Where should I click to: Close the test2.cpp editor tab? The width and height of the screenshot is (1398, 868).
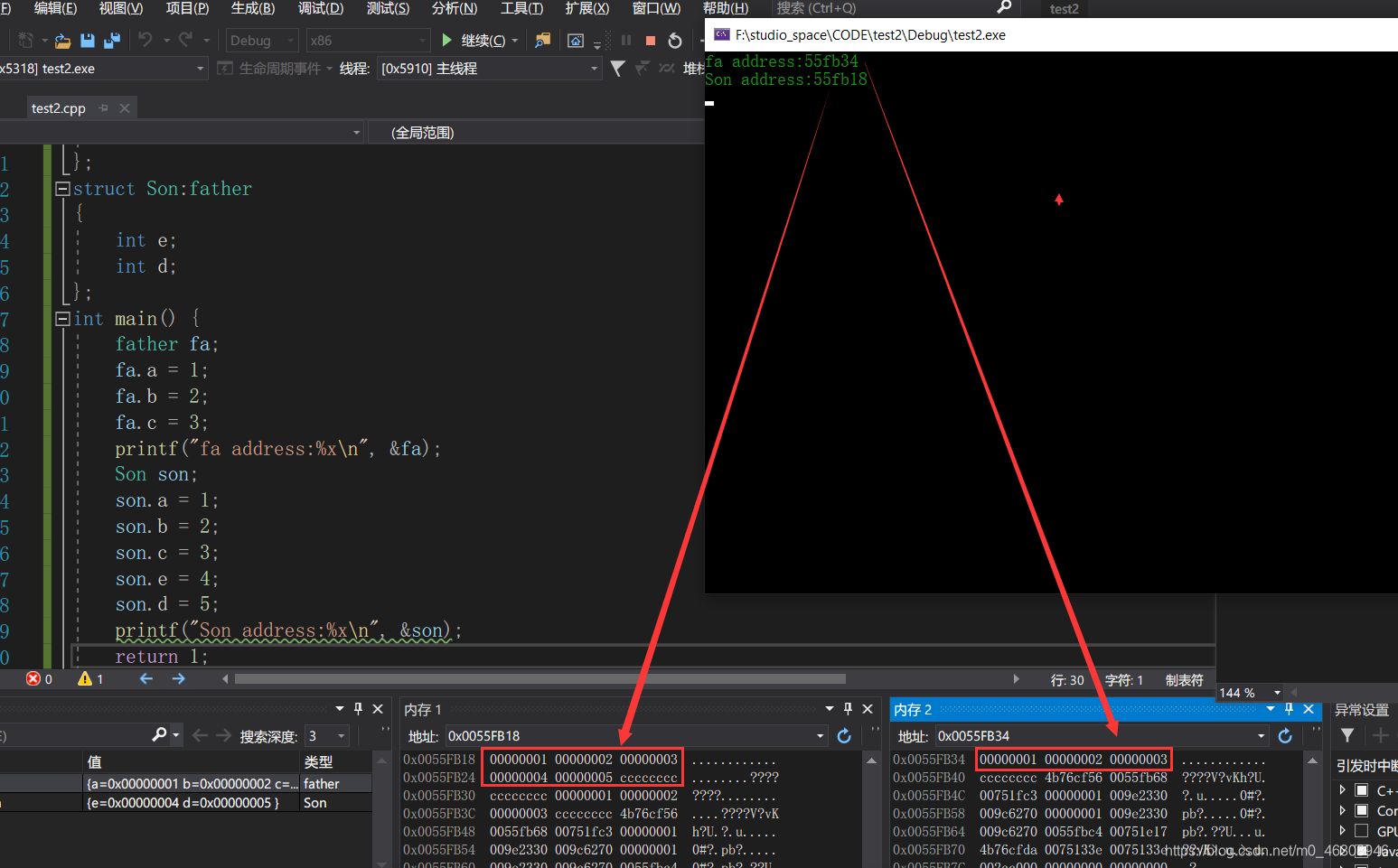pos(125,108)
